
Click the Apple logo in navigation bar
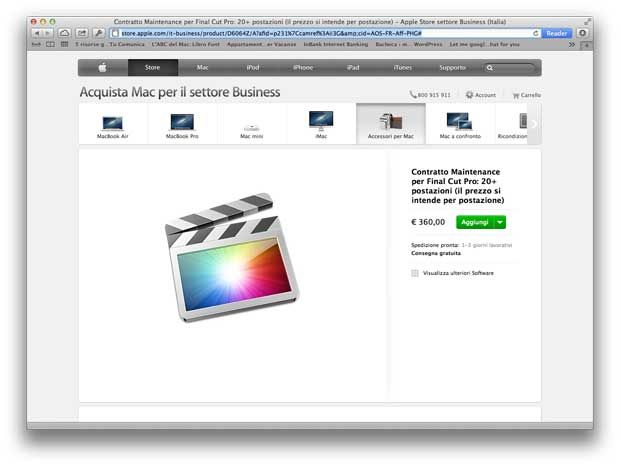[102, 68]
